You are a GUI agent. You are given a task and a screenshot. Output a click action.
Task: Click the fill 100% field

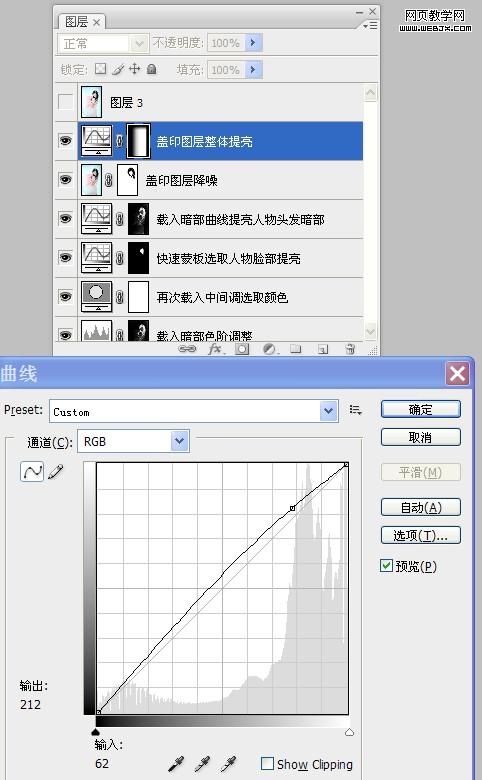pyautogui.click(x=225, y=69)
